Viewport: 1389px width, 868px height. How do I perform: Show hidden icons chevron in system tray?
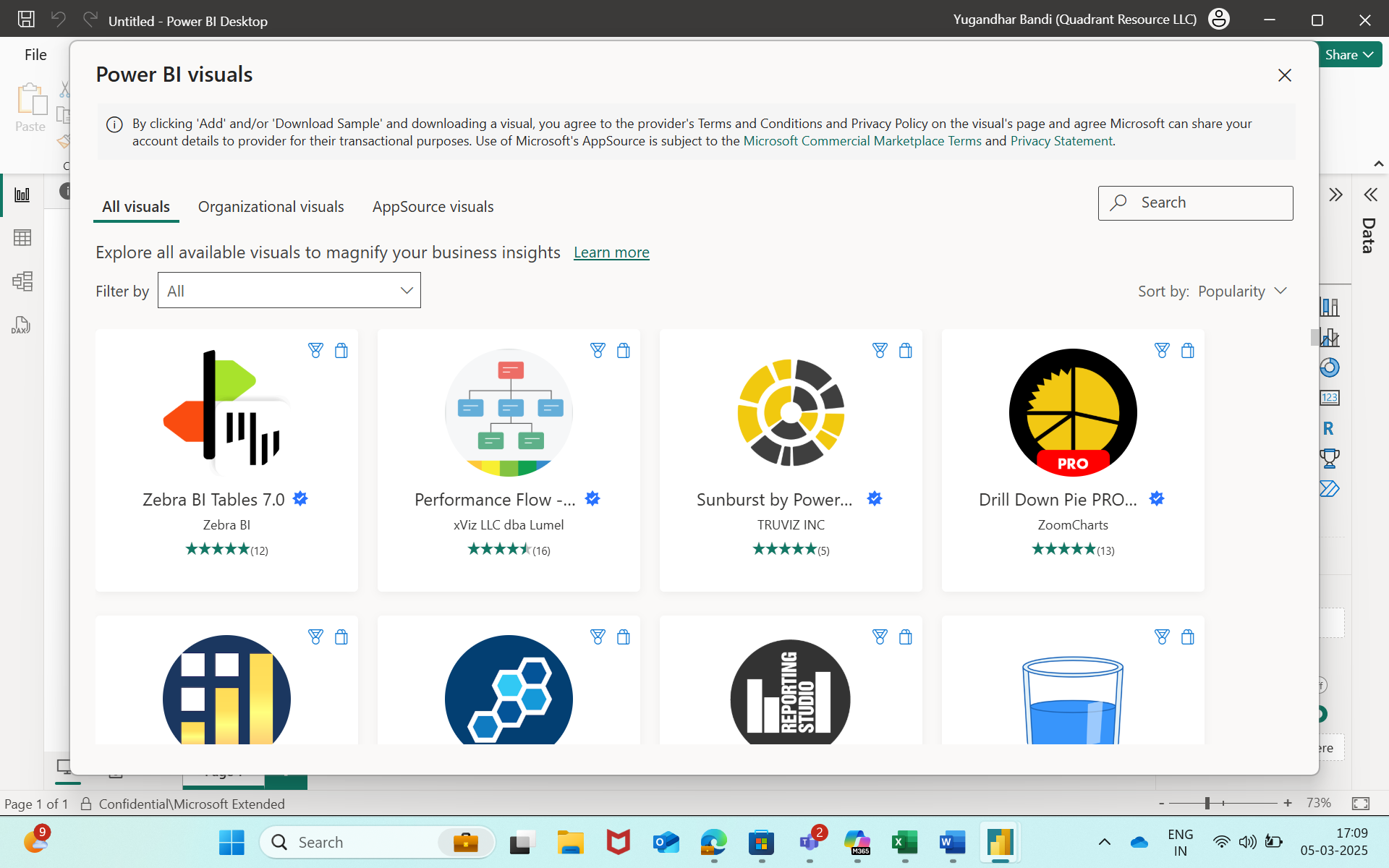(x=1105, y=842)
